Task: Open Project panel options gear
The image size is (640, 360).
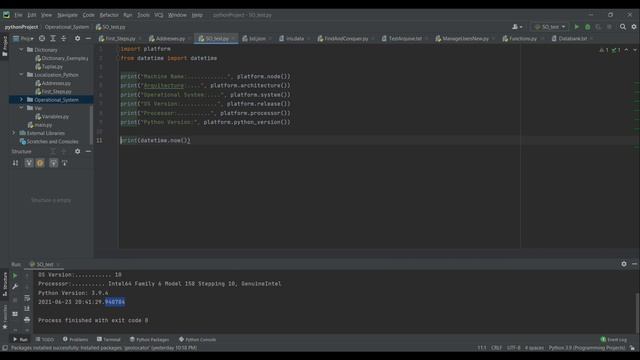Action: point(78,38)
